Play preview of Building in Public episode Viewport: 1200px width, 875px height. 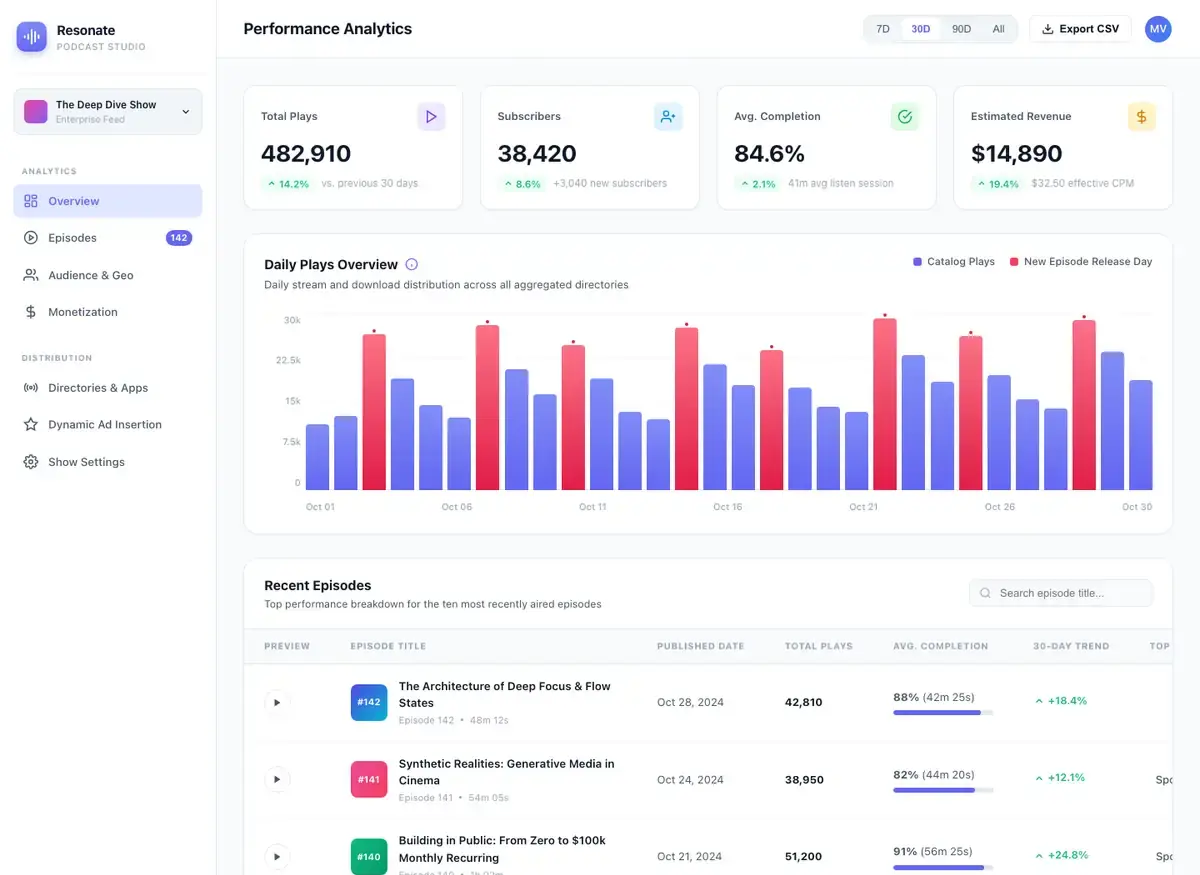(x=277, y=857)
